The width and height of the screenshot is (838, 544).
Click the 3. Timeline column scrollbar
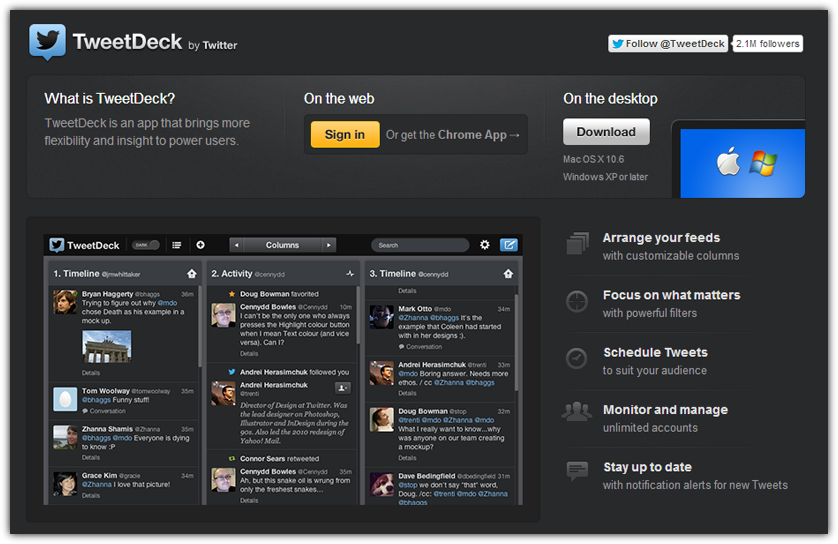point(516,342)
